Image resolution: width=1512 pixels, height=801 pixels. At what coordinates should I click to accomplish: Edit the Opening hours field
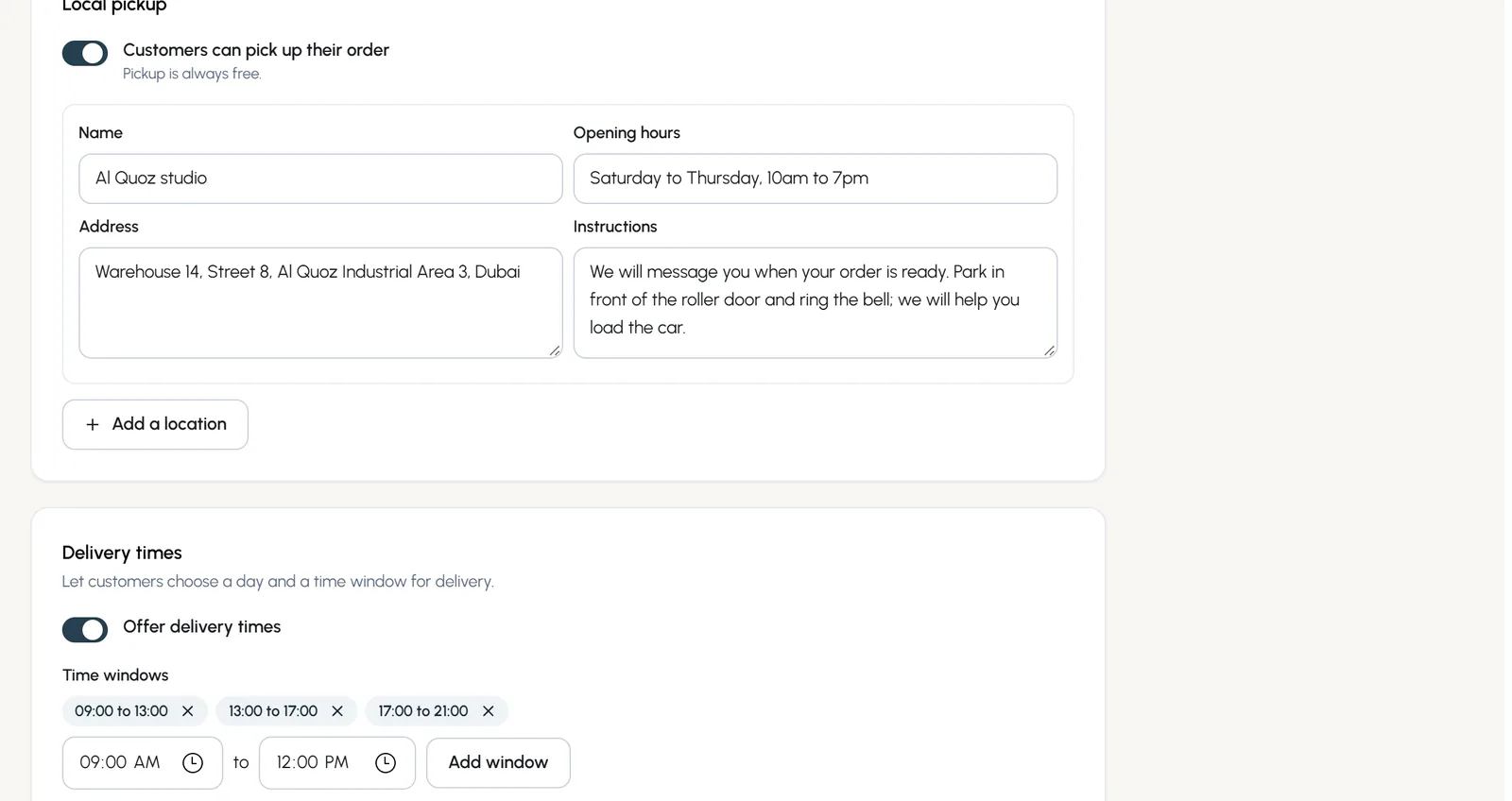(816, 179)
